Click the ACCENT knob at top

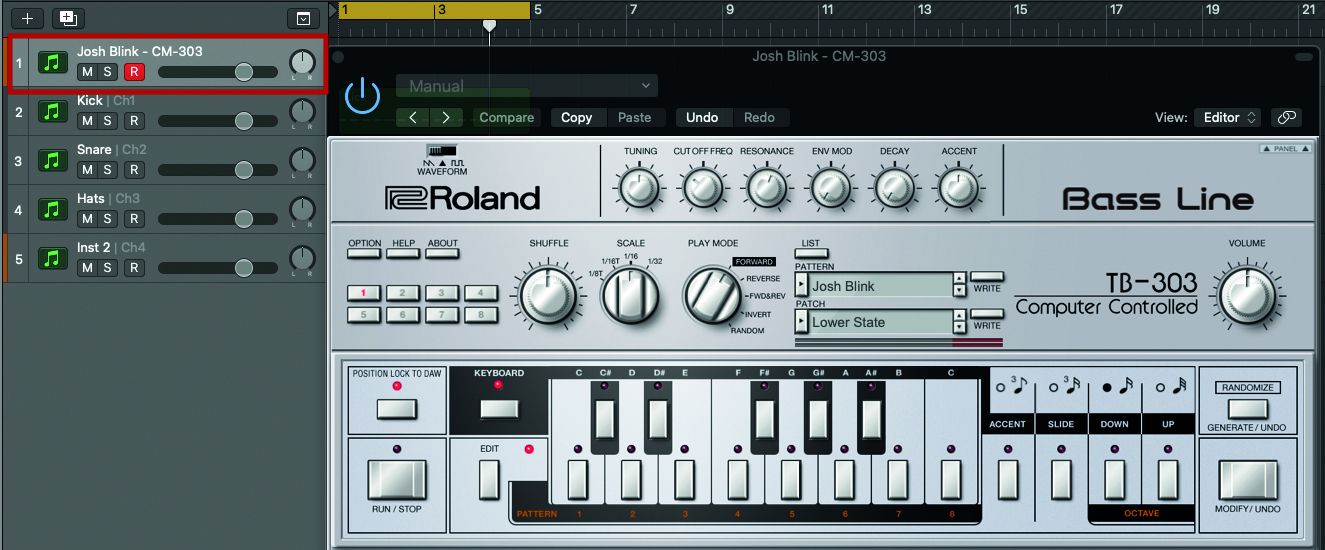coord(959,186)
